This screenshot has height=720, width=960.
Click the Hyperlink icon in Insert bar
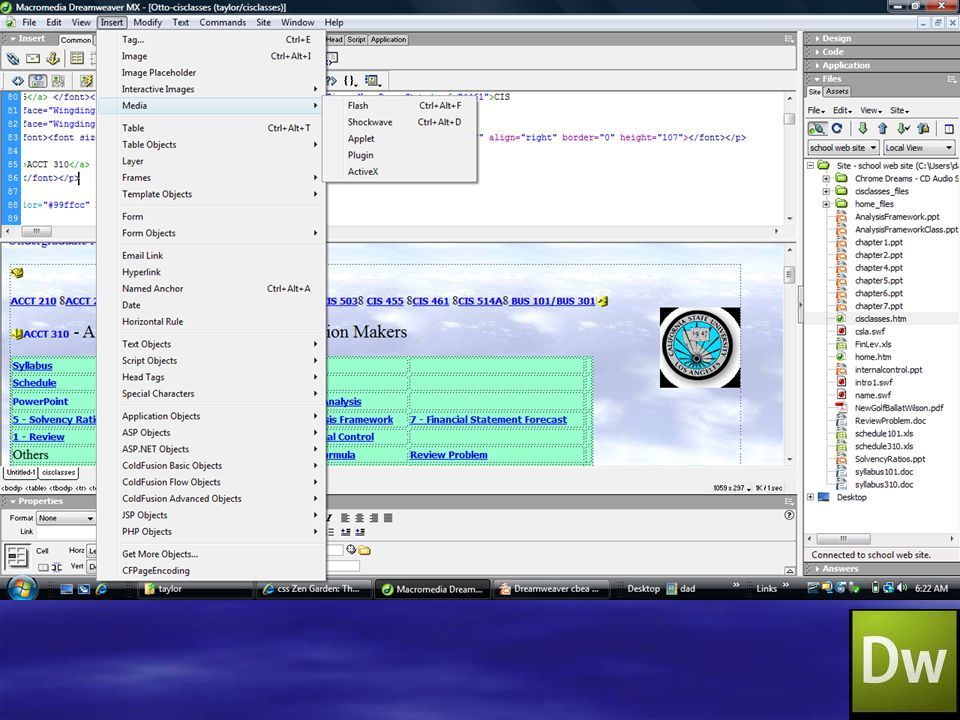13,59
